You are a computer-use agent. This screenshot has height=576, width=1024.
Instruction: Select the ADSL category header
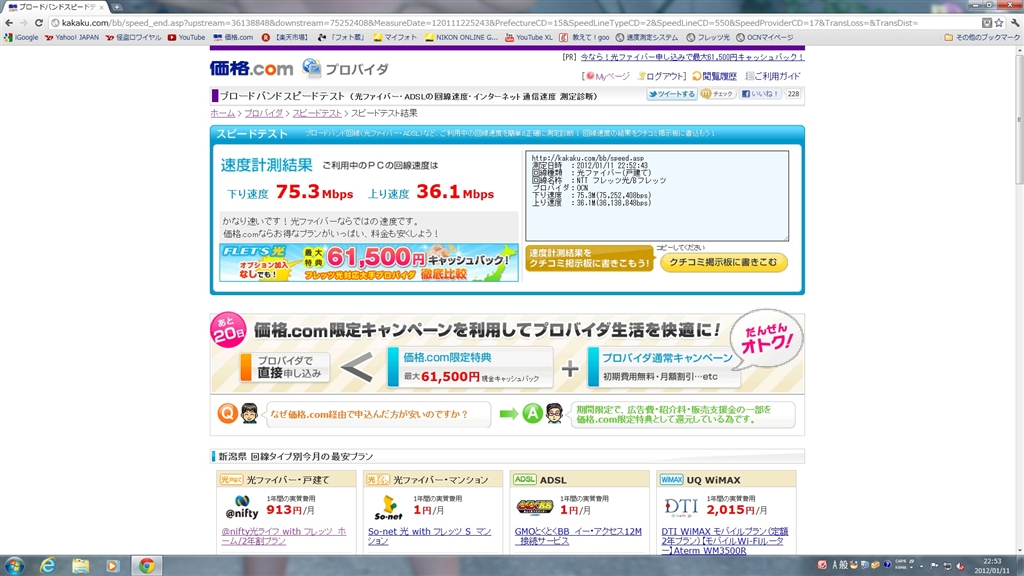(579, 479)
